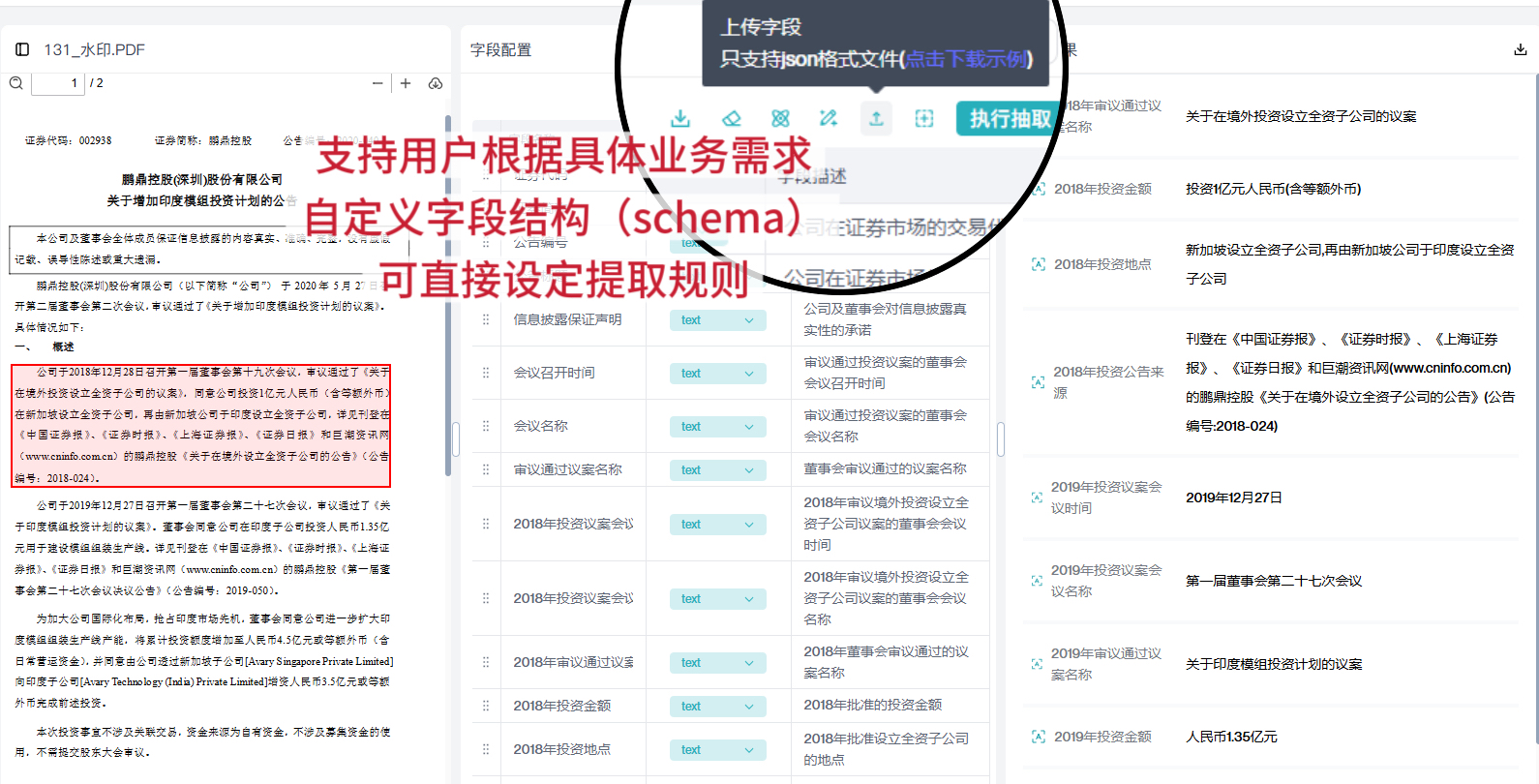1539x784 pixels.
Task: Click the PDF viewer vertical scrollbar
Action: 448,295
